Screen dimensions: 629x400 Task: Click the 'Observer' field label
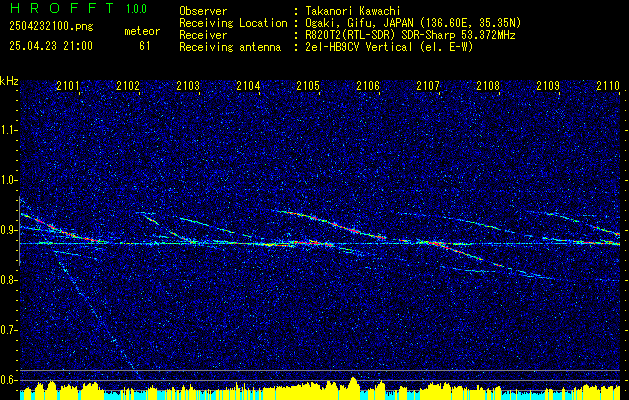pos(203,11)
